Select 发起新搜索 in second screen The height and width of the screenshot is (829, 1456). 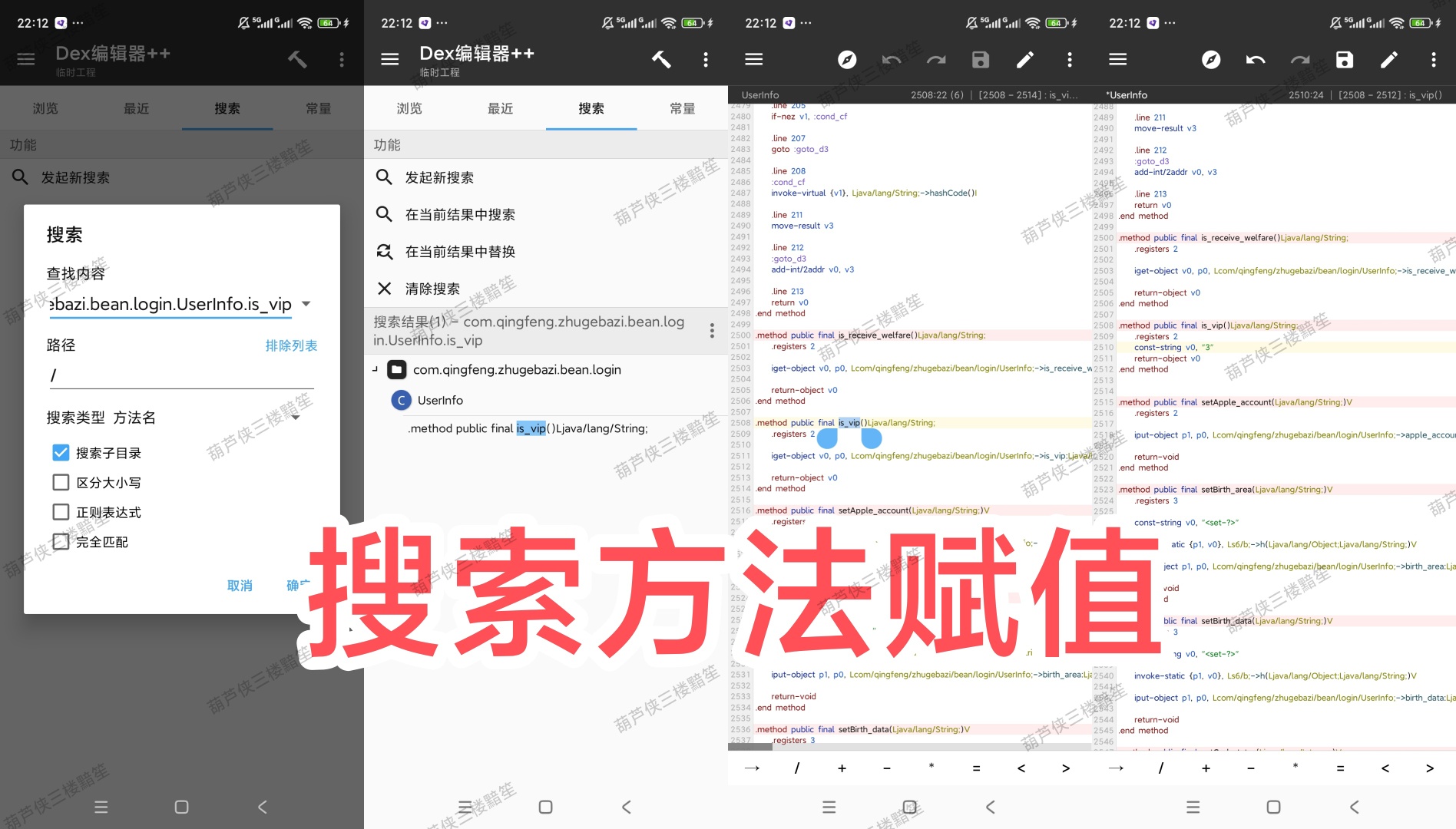pos(545,177)
